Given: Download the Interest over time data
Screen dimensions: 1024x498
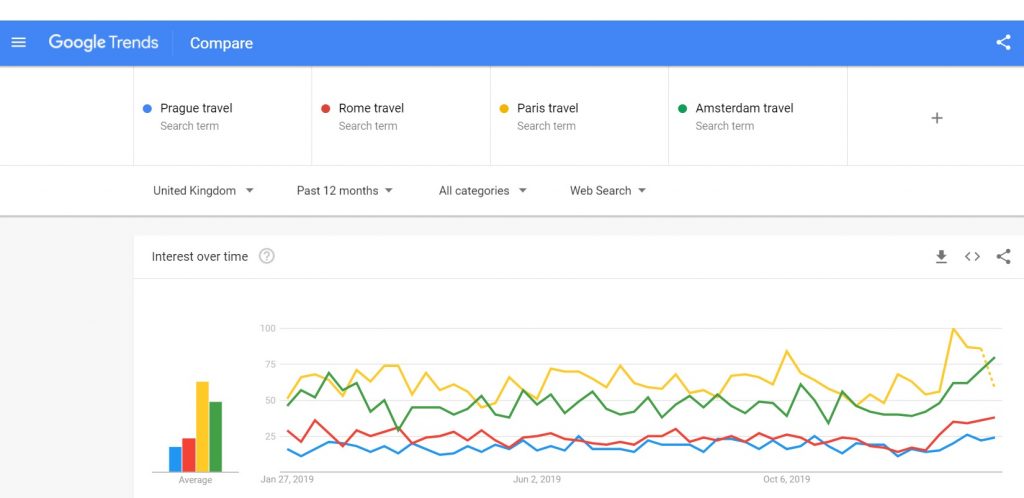Looking at the screenshot, I should pyautogui.click(x=941, y=257).
